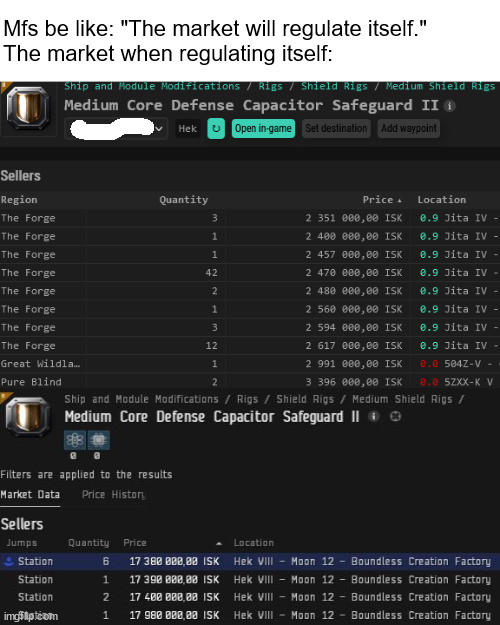The image size is (500, 625).
Task: Click the blue pilot icon on the 17 380 000 row
Action: pyautogui.click(x=8, y=561)
